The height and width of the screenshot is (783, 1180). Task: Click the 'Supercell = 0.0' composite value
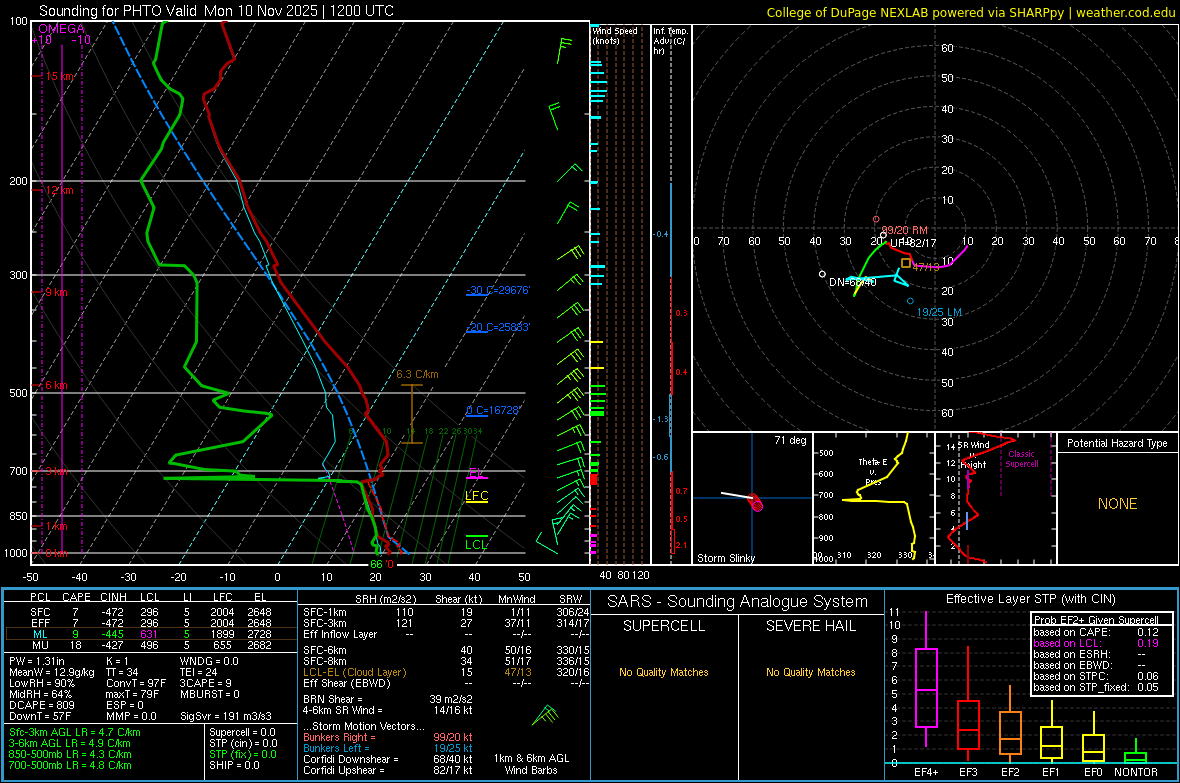point(242,733)
